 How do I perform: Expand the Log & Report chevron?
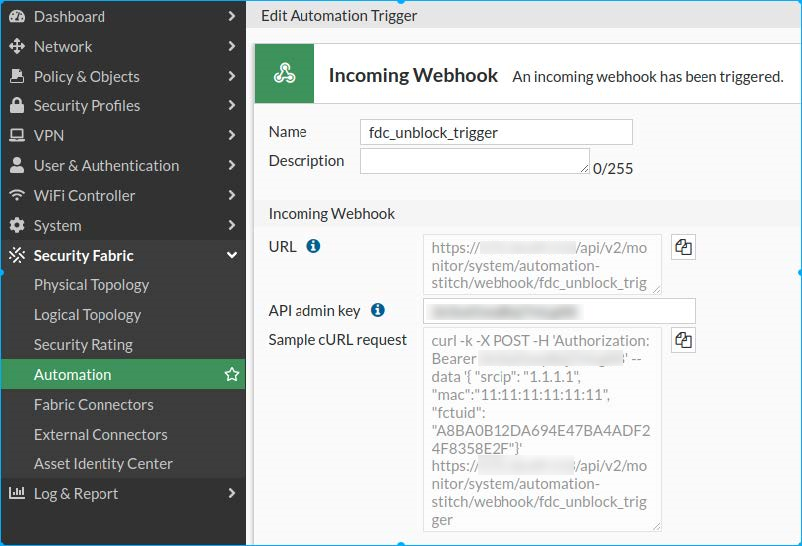pos(232,494)
